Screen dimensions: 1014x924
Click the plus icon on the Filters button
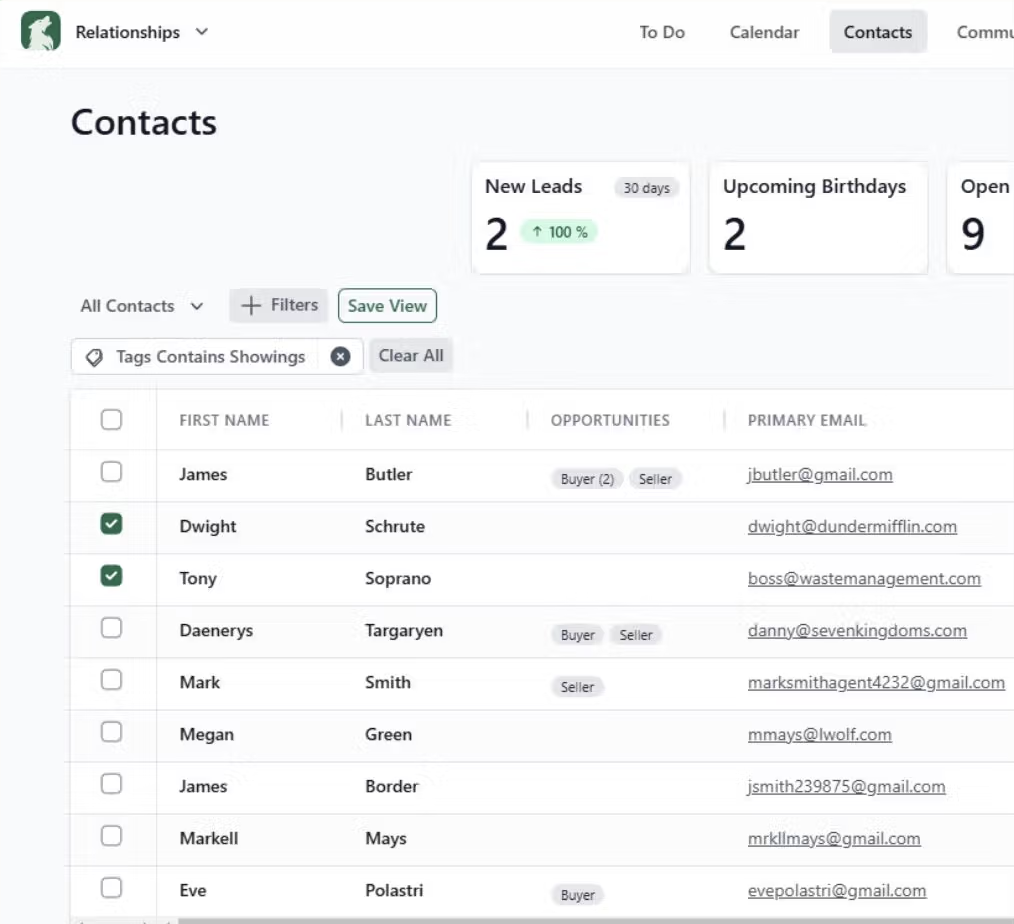250,305
